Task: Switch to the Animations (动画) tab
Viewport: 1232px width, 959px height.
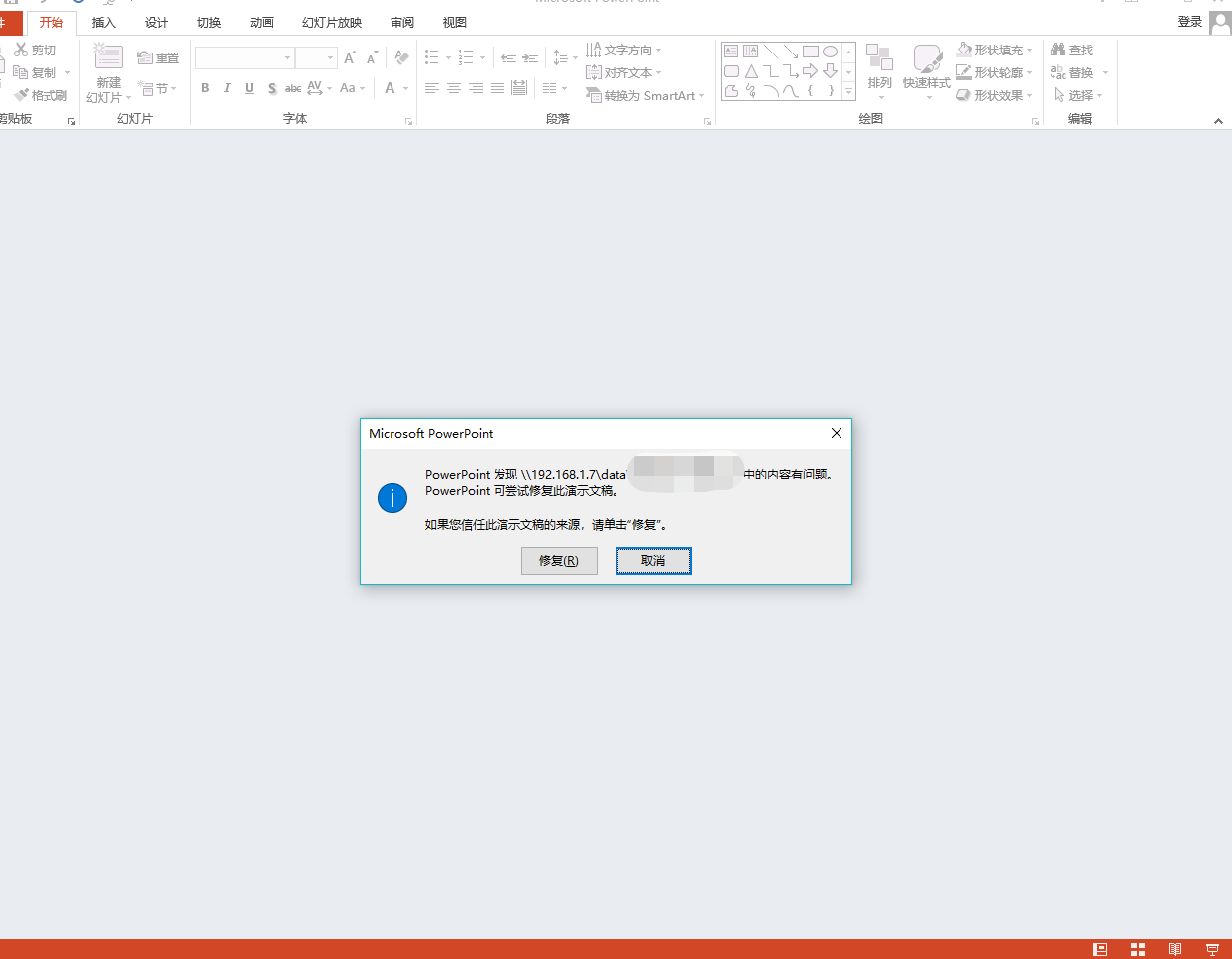Action: coord(262,22)
